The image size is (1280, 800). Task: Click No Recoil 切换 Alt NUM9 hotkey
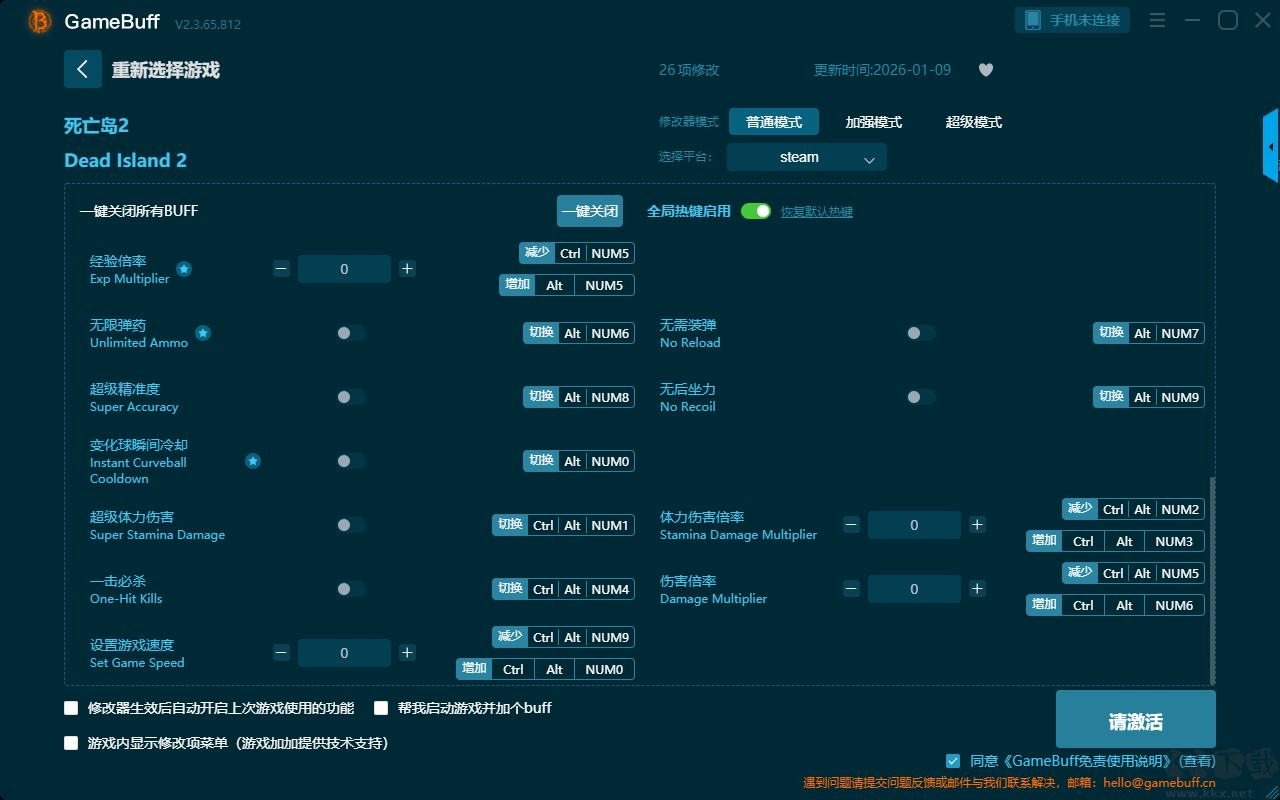[x=1149, y=397]
